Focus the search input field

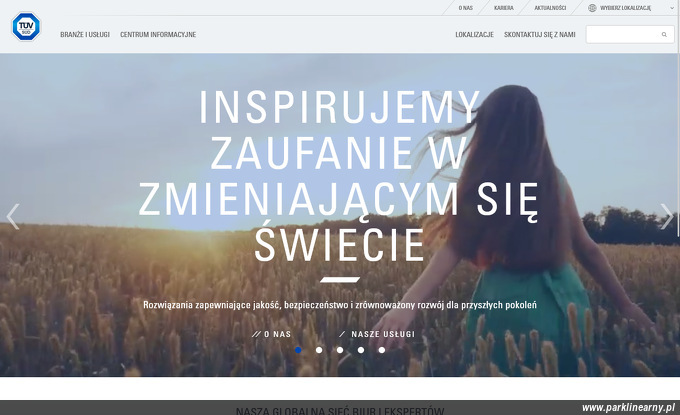(623, 35)
